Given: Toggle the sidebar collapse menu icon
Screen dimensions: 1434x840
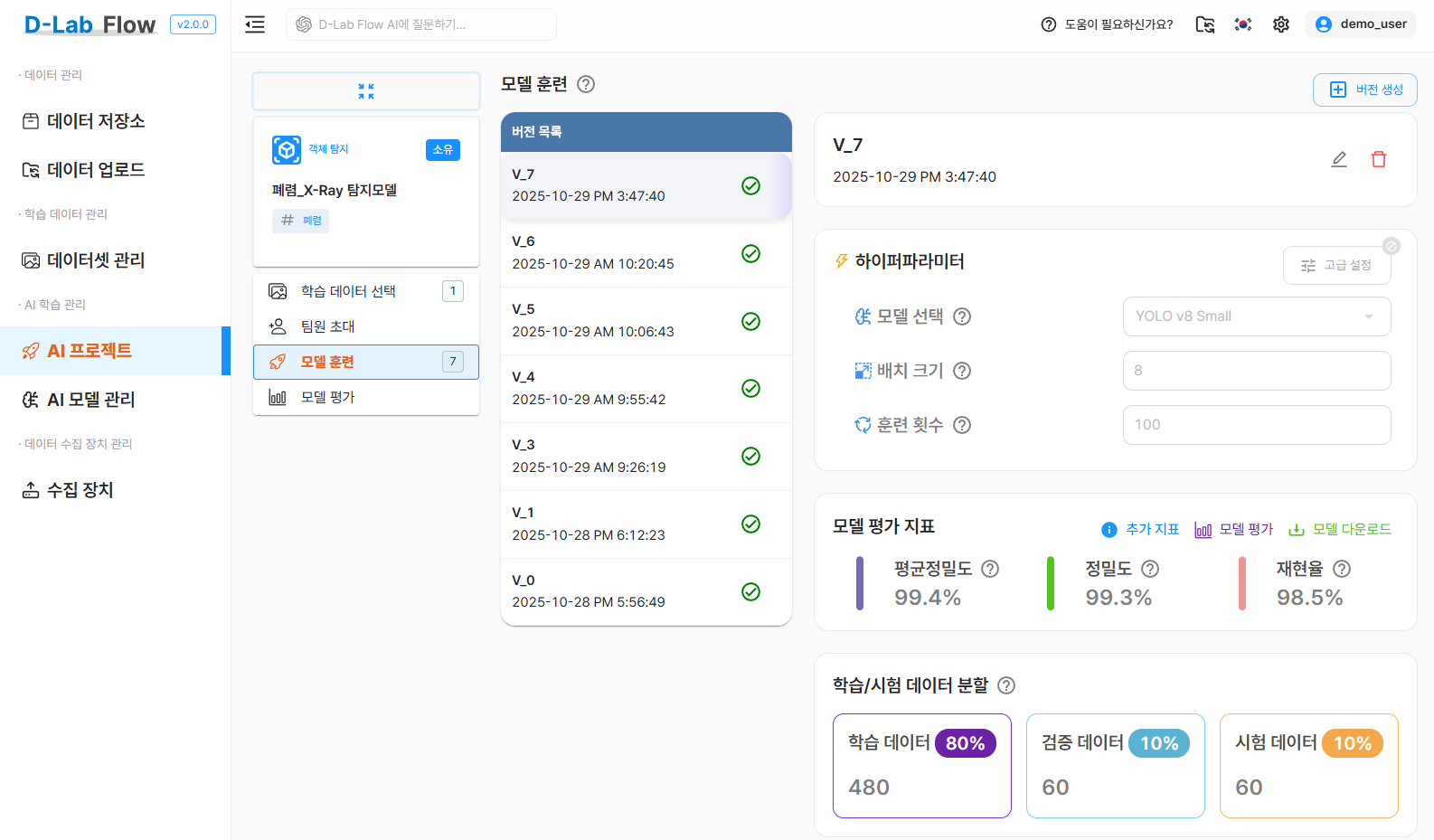Looking at the screenshot, I should tap(255, 24).
